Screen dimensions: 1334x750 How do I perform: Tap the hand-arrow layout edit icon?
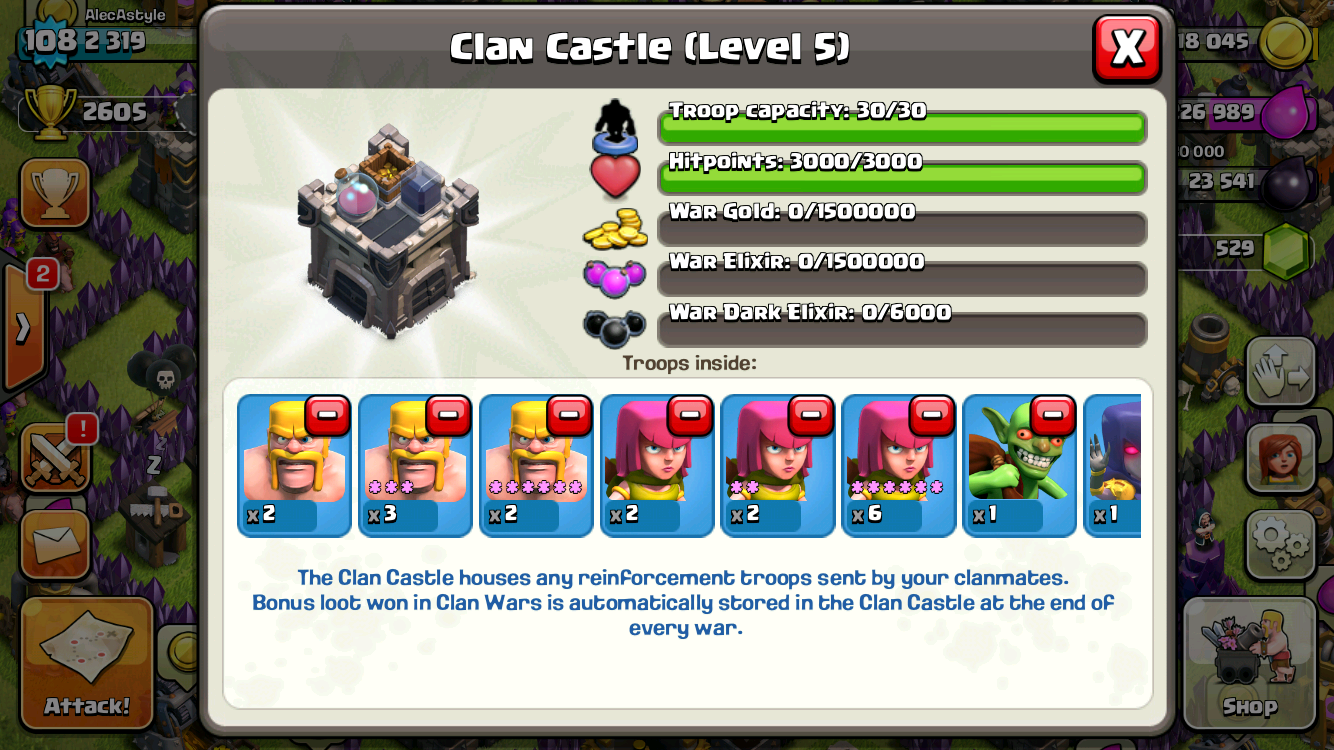pyautogui.click(x=1280, y=372)
